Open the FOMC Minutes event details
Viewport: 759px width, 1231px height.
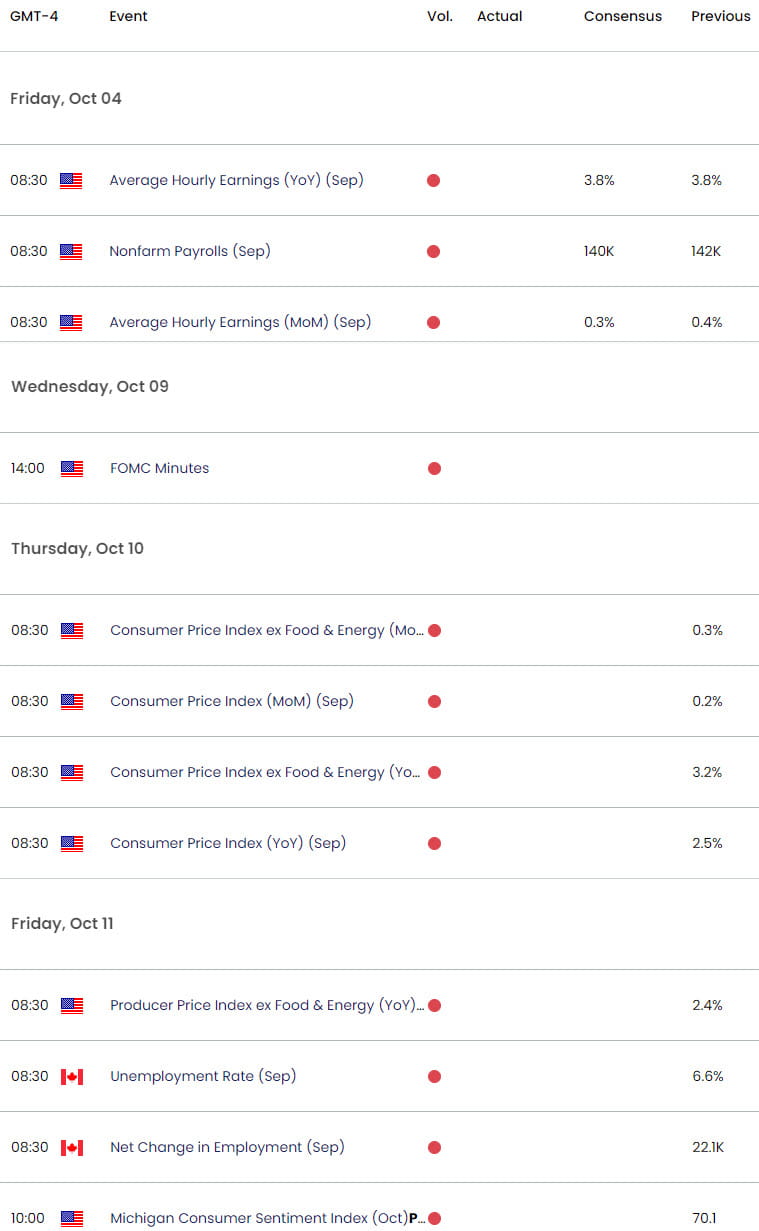(x=159, y=468)
